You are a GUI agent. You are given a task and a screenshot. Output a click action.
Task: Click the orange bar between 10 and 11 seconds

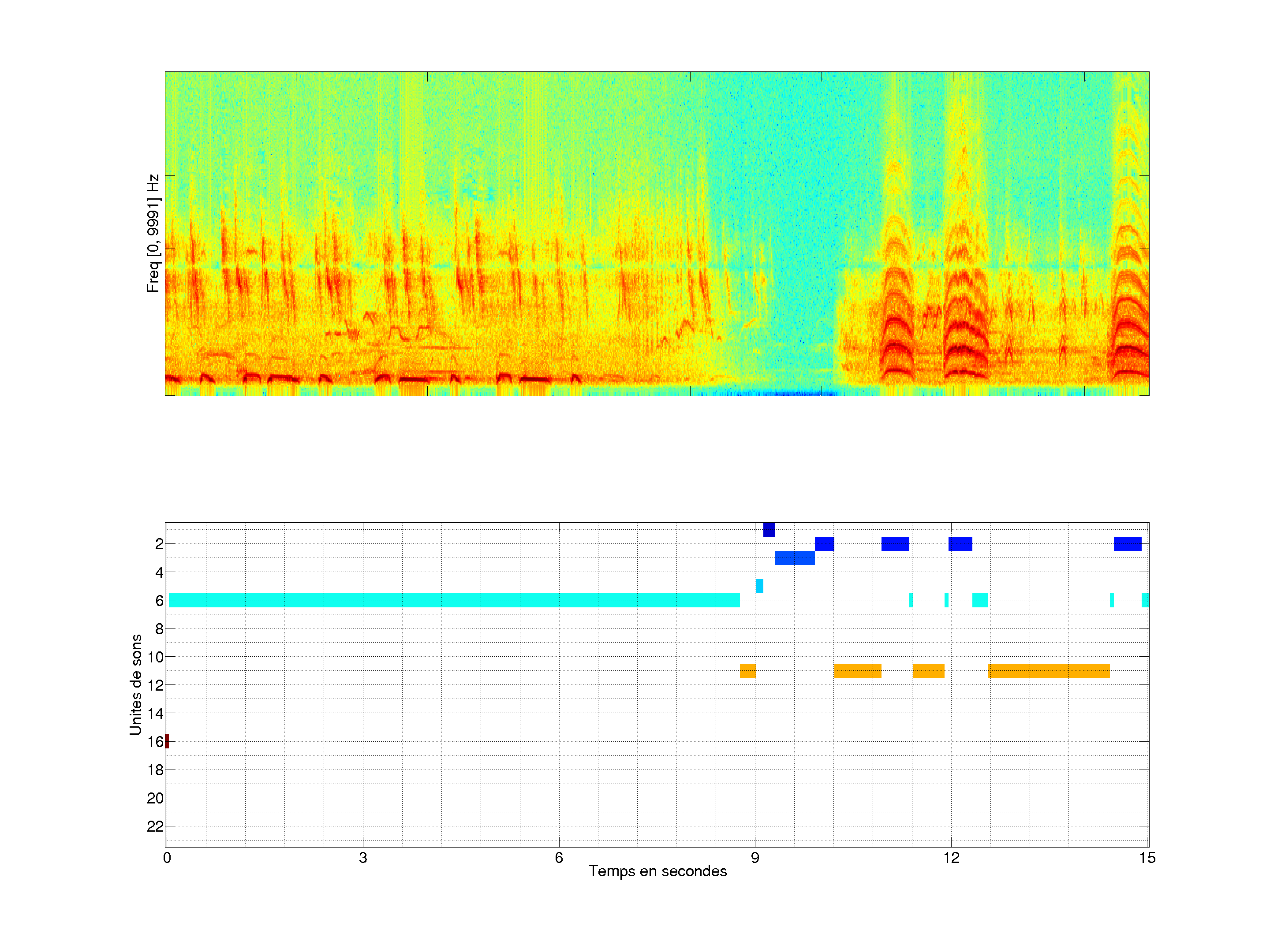857,671
